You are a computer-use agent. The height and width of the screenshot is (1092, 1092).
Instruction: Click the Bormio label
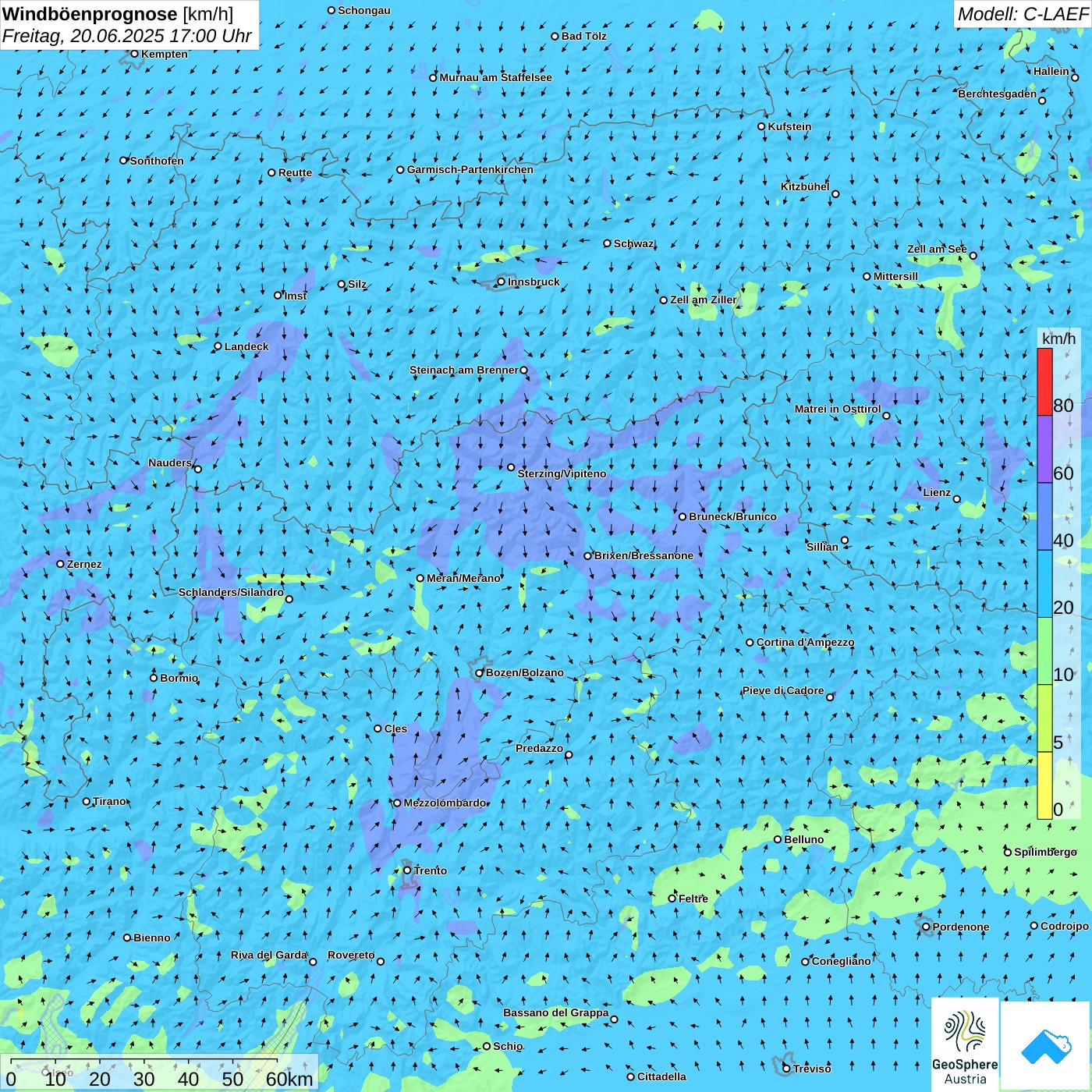pyautogui.click(x=179, y=678)
